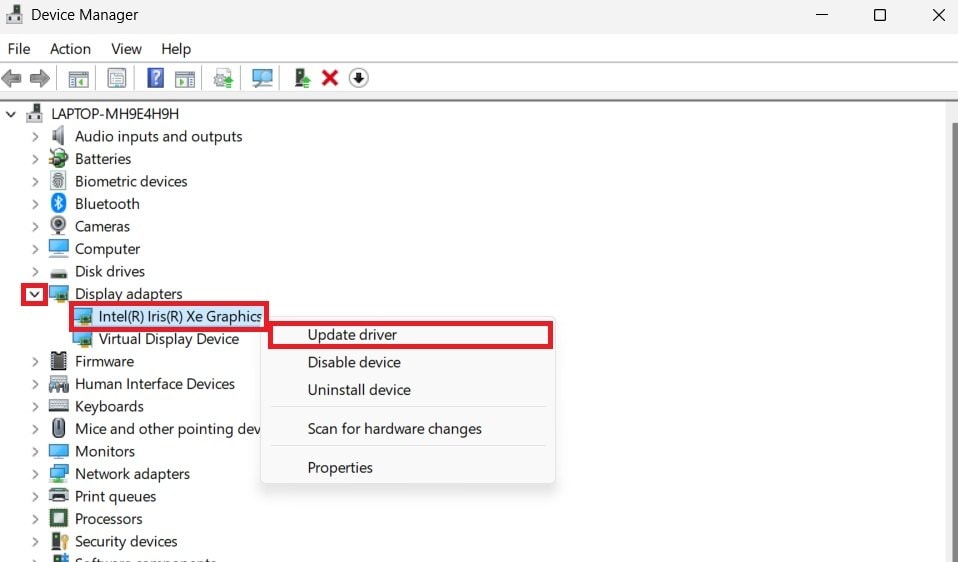Image resolution: width=958 pixels, height=562 pixels.
Task: Expand Audio inputs and outputs category
Action: 35,136
